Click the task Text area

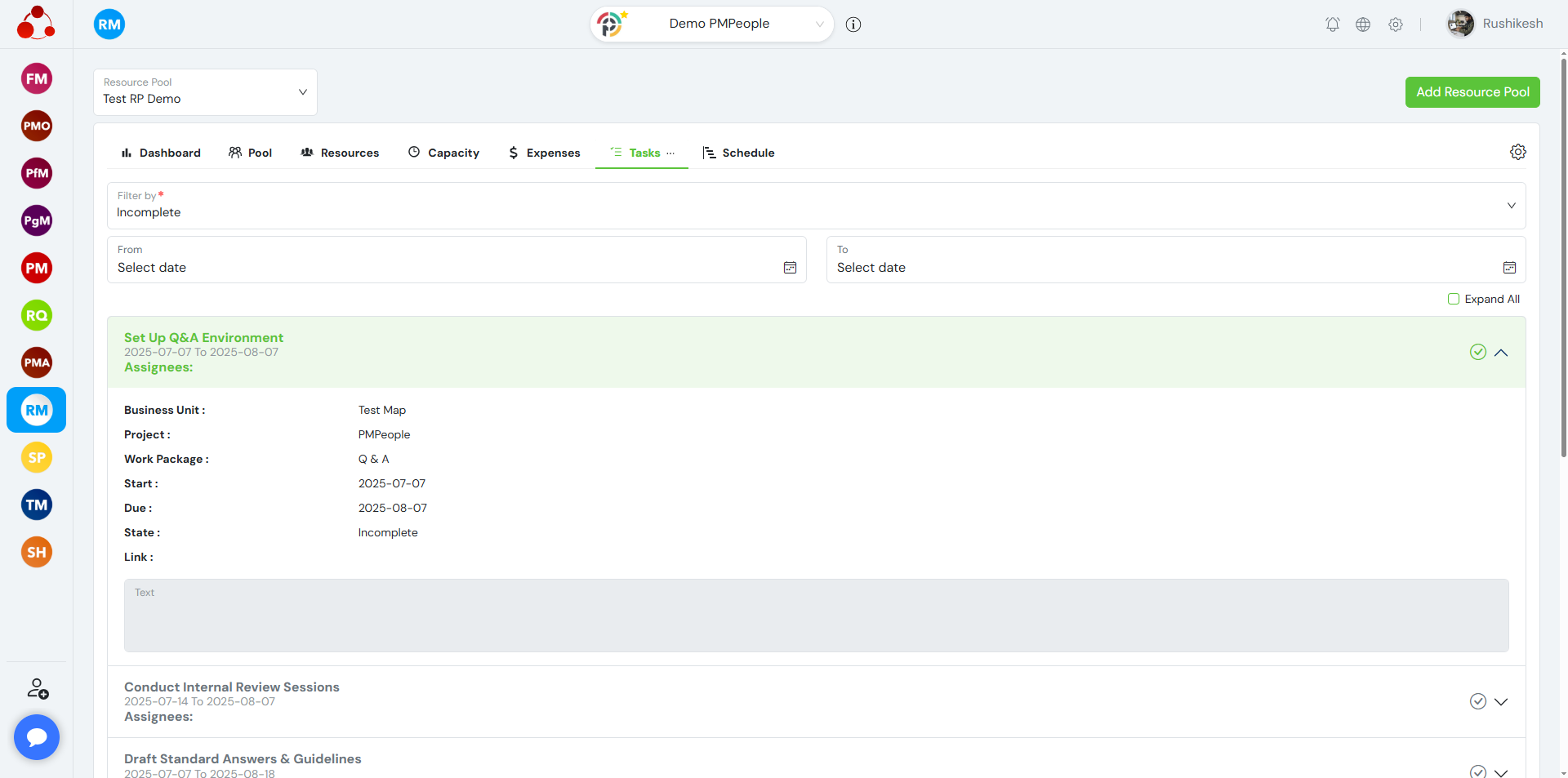tap(817, 616)
